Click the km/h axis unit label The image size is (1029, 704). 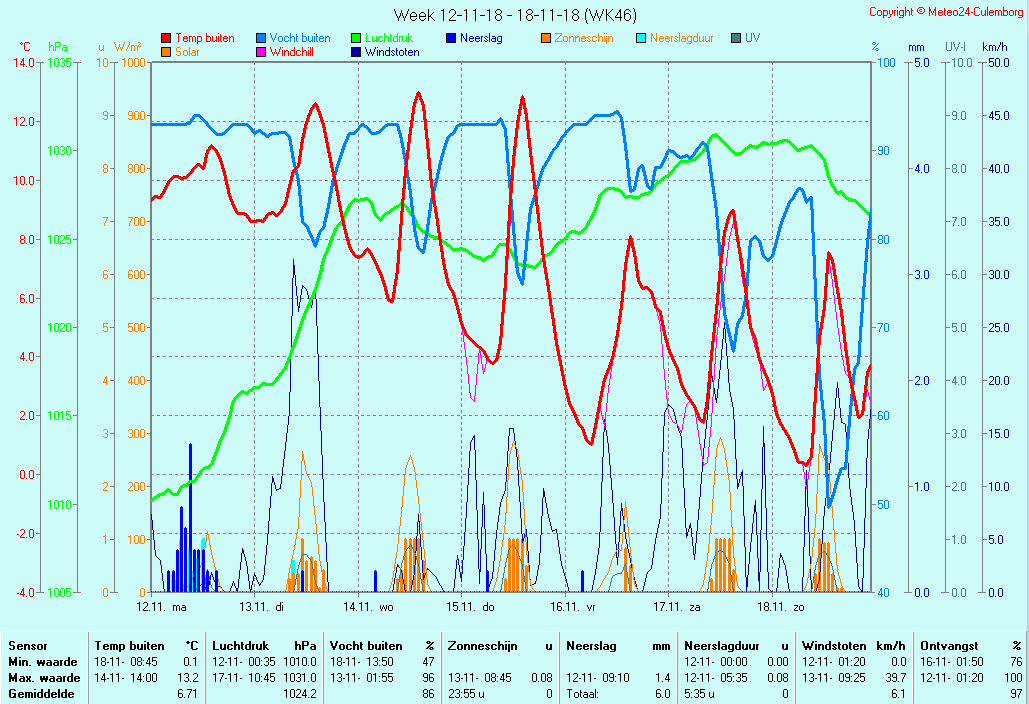pos(994,47)
